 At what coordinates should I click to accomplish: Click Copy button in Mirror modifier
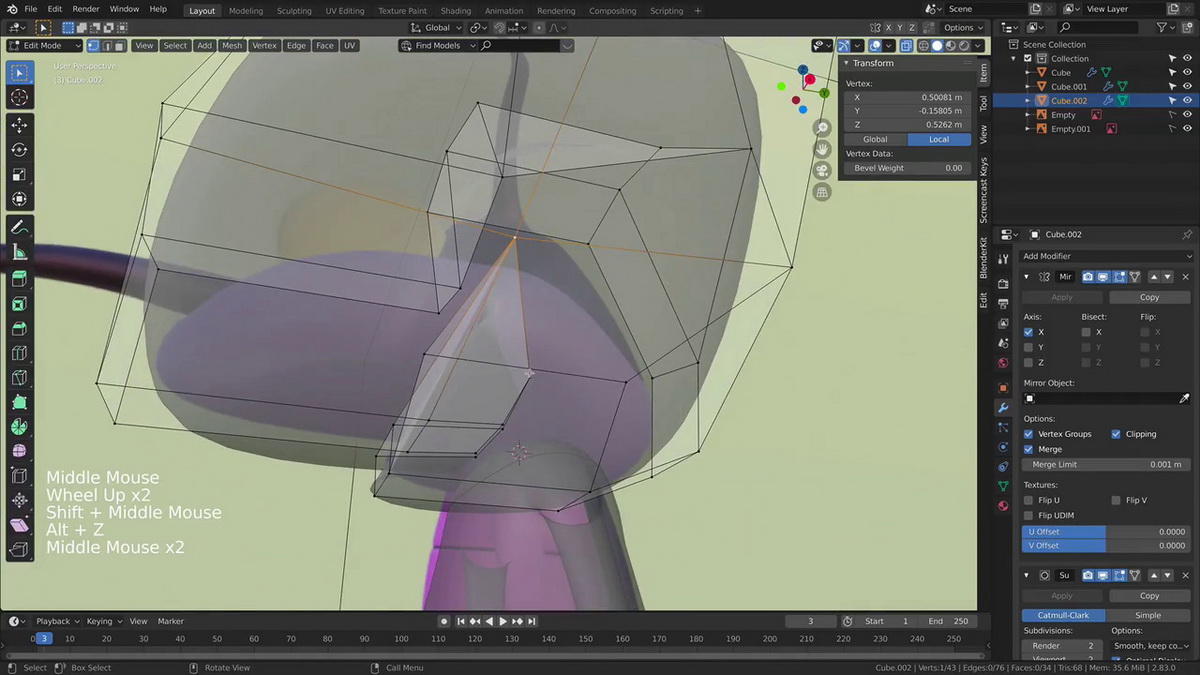[1149, 297]
